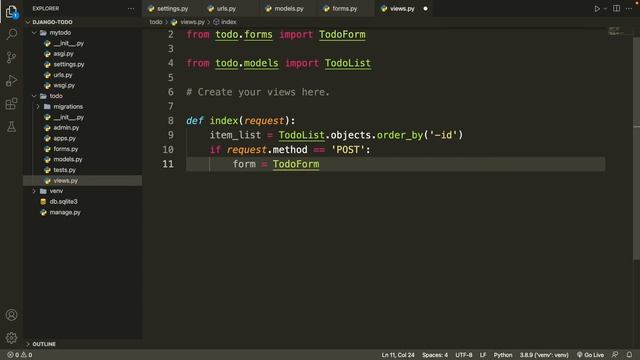This screenshot has width=640, height=360.
Task: Open db.sqlite3 in the explorer
Action: tap(63, 202)
